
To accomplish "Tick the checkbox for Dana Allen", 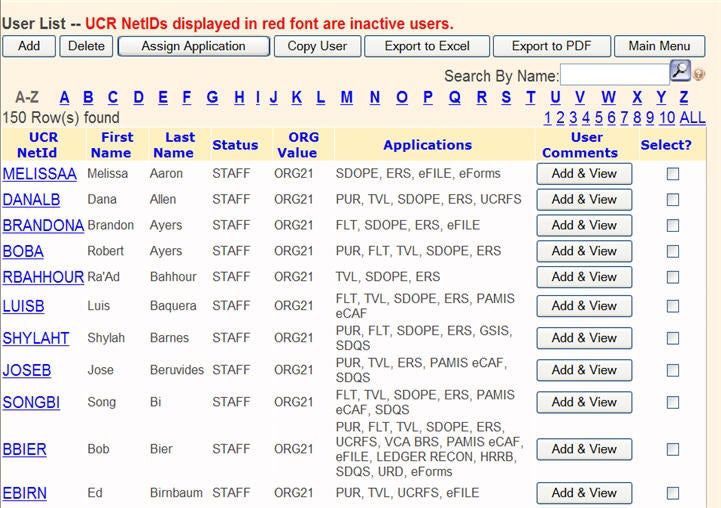I will 673,199.
